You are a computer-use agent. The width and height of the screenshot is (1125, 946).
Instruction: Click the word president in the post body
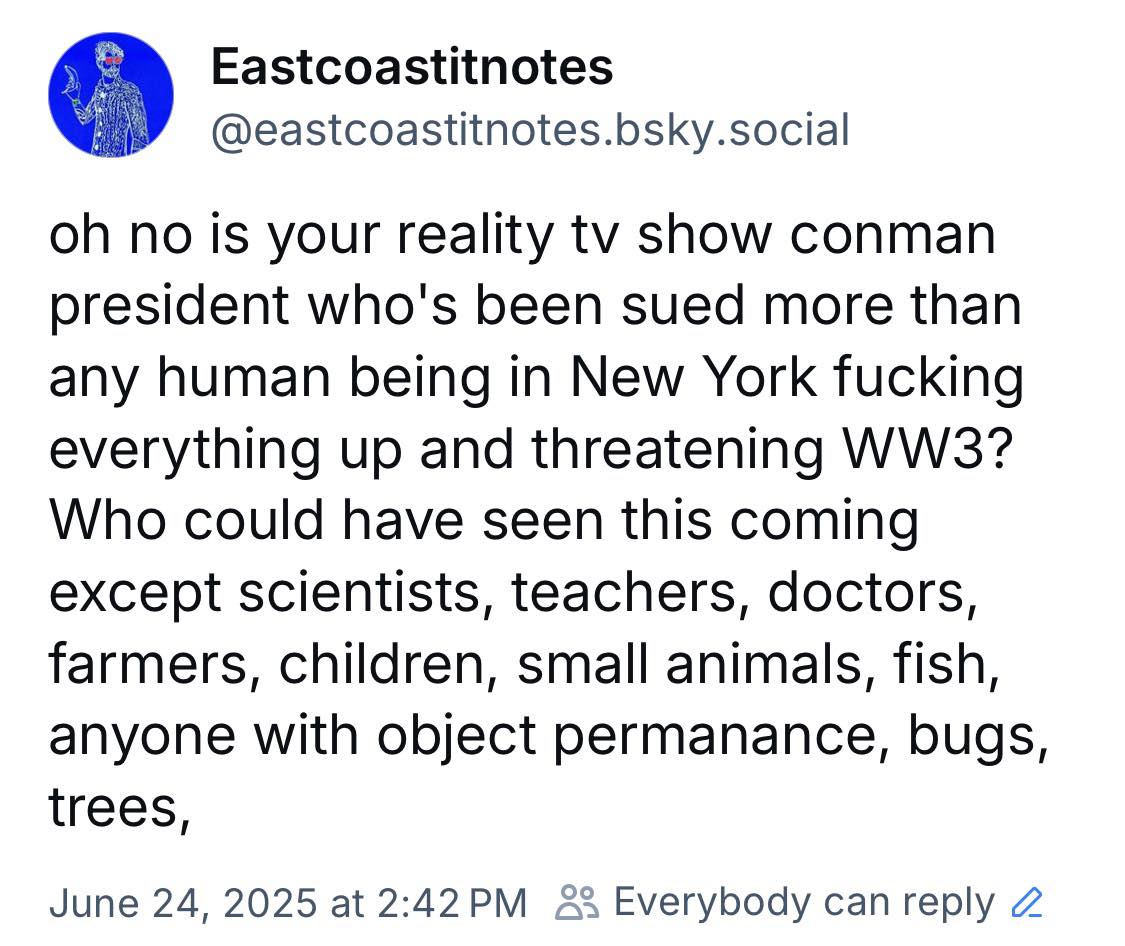click(169, 307)
